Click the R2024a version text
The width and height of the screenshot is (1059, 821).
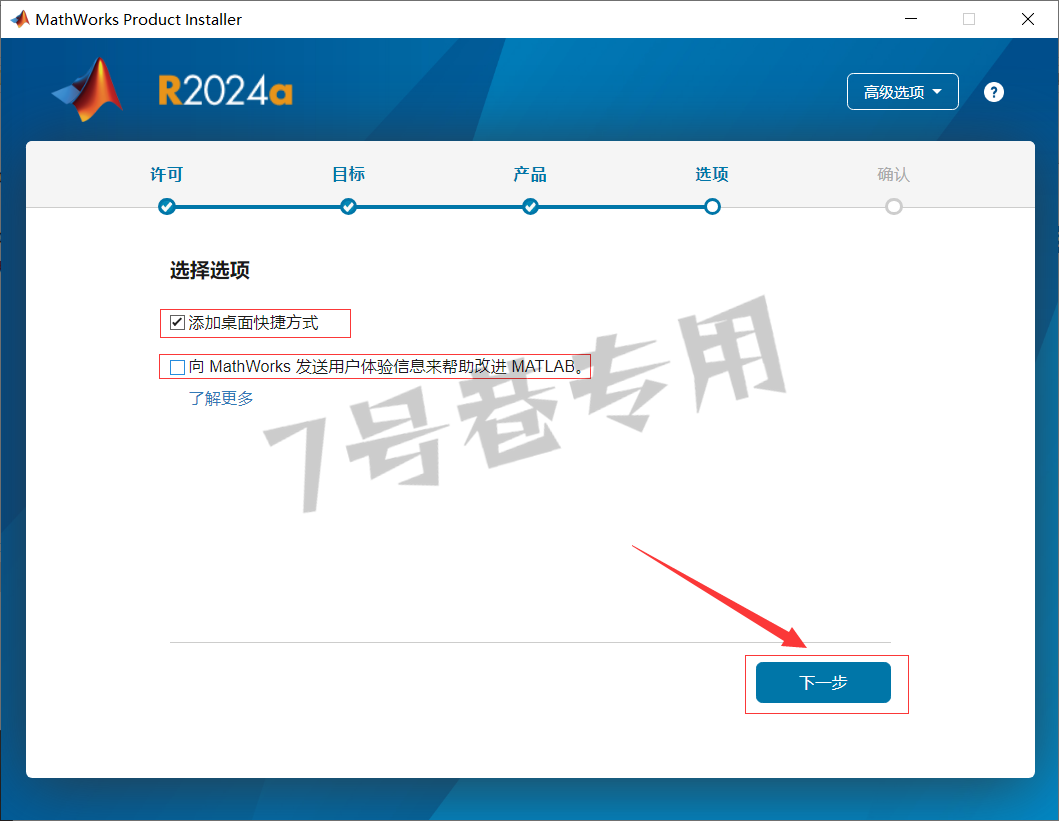click(x=226, y=91)
